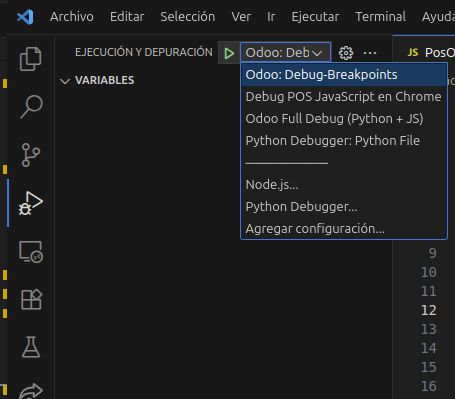Viewport: 455px width, 399px height.
Task: Collapse the VARIABLES section
Action: (x=65, y=81)
